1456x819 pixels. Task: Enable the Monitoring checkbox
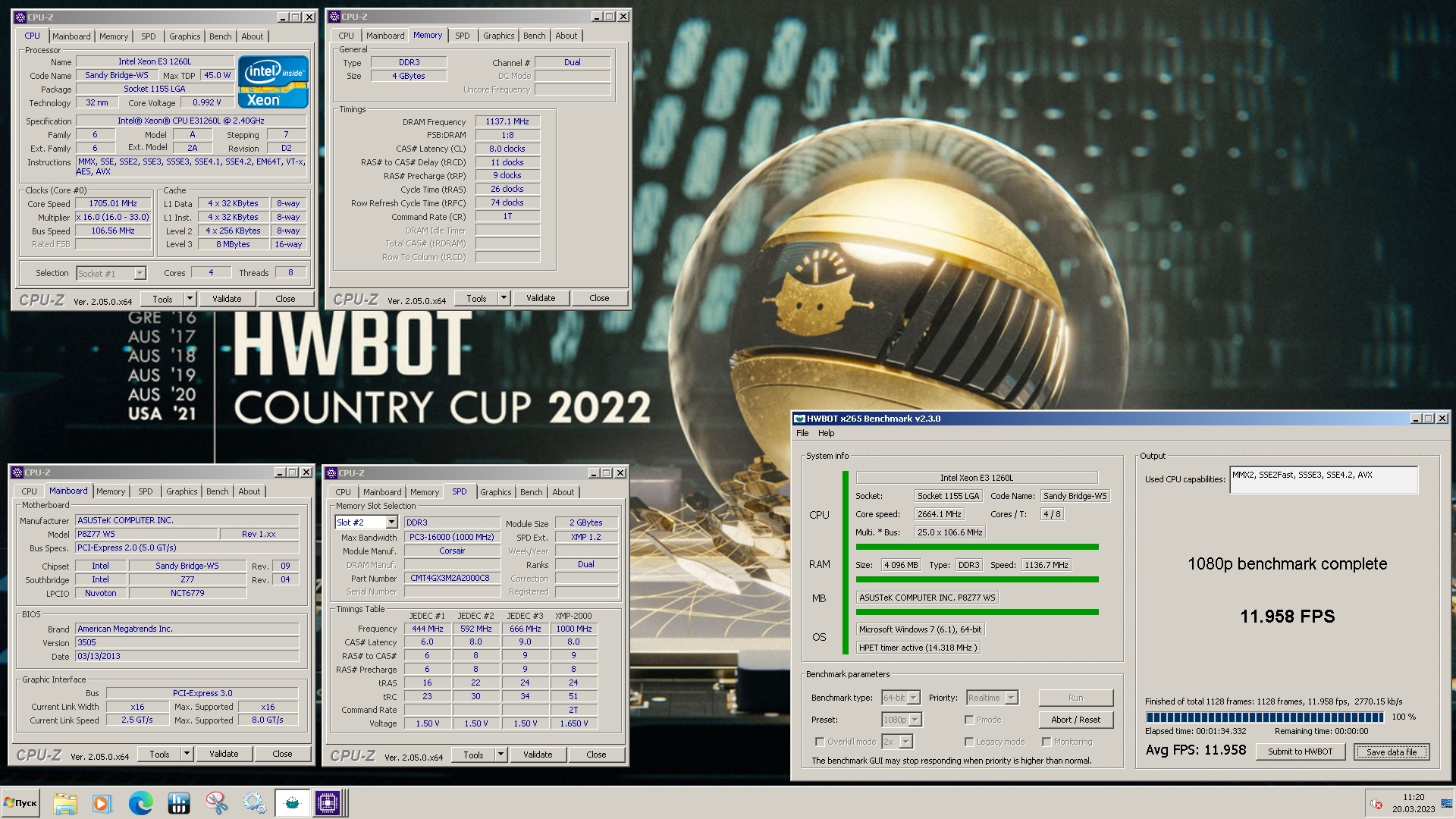1046,742
